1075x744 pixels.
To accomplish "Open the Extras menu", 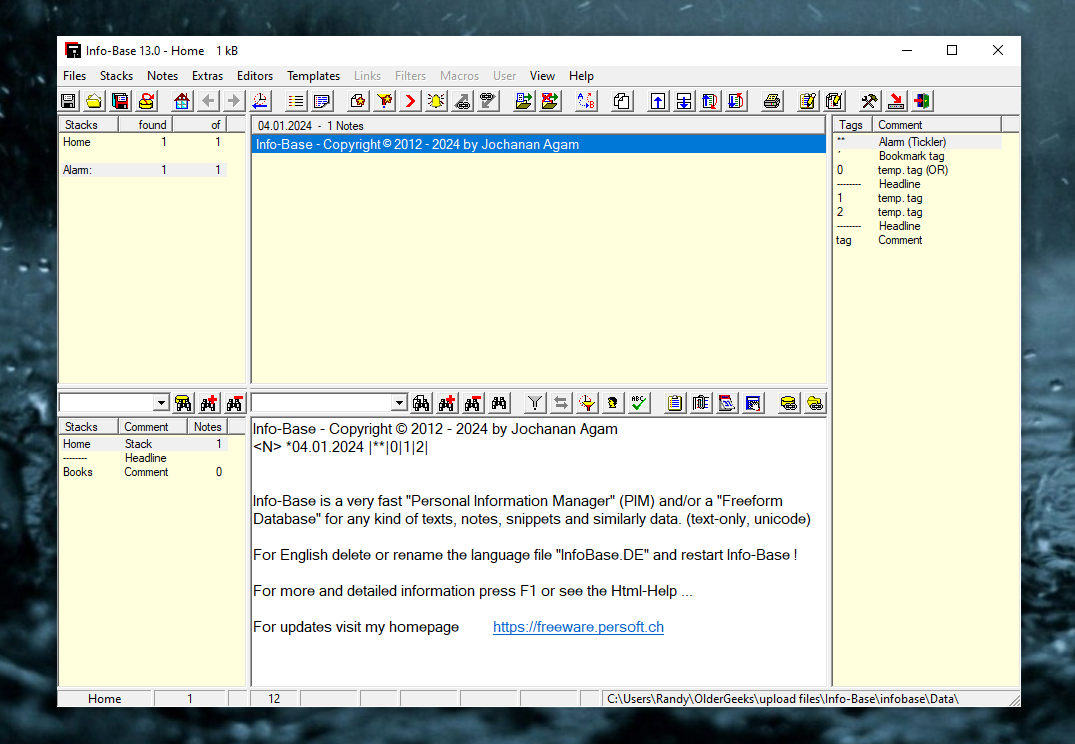I will pos(207,76).
